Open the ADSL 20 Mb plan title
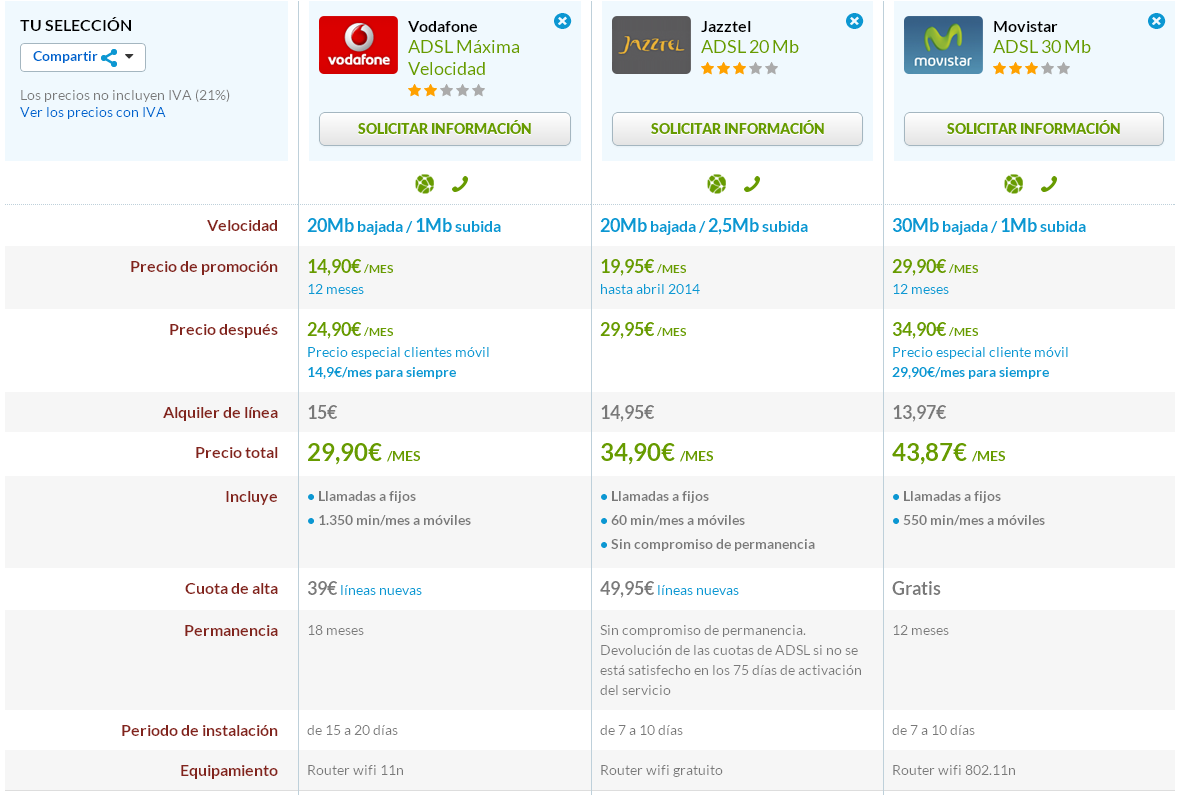 tap(750, 47)
